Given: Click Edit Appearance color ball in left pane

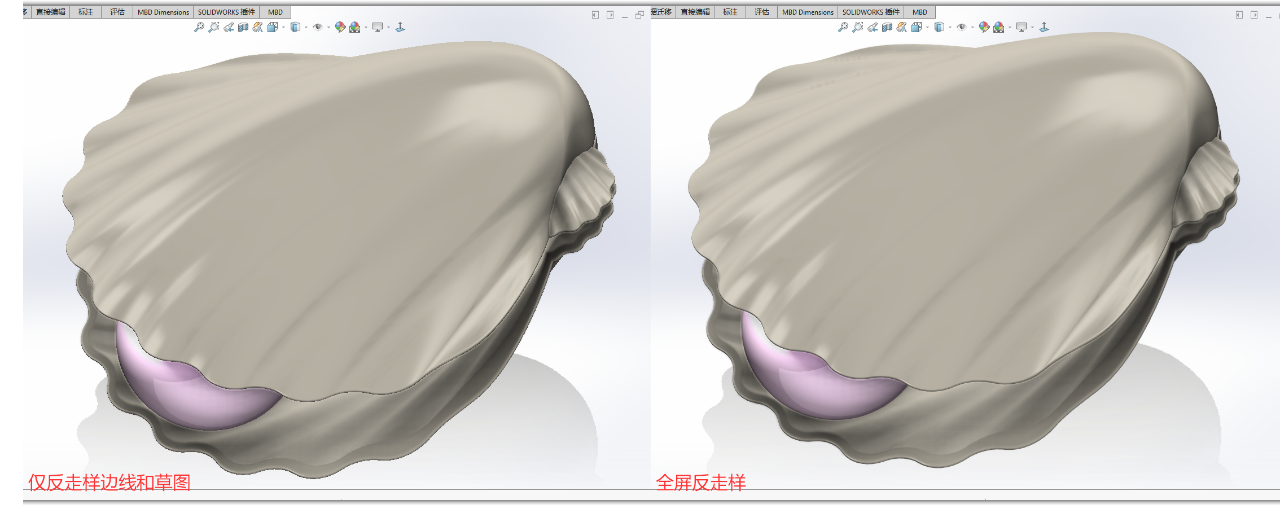Looking at the screenshot, I should (x=341, y=27).
